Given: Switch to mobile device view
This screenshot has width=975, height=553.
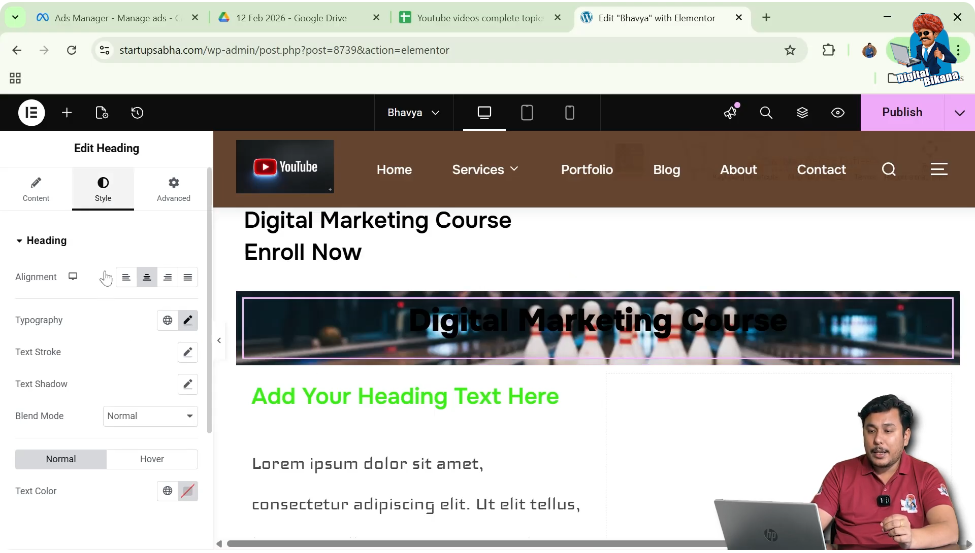Looking at the screenshot, I should pyautogui.click(x=570, y=113).
